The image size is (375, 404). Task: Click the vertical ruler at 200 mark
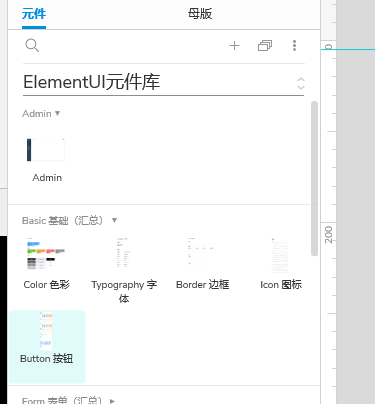point(328,234)
